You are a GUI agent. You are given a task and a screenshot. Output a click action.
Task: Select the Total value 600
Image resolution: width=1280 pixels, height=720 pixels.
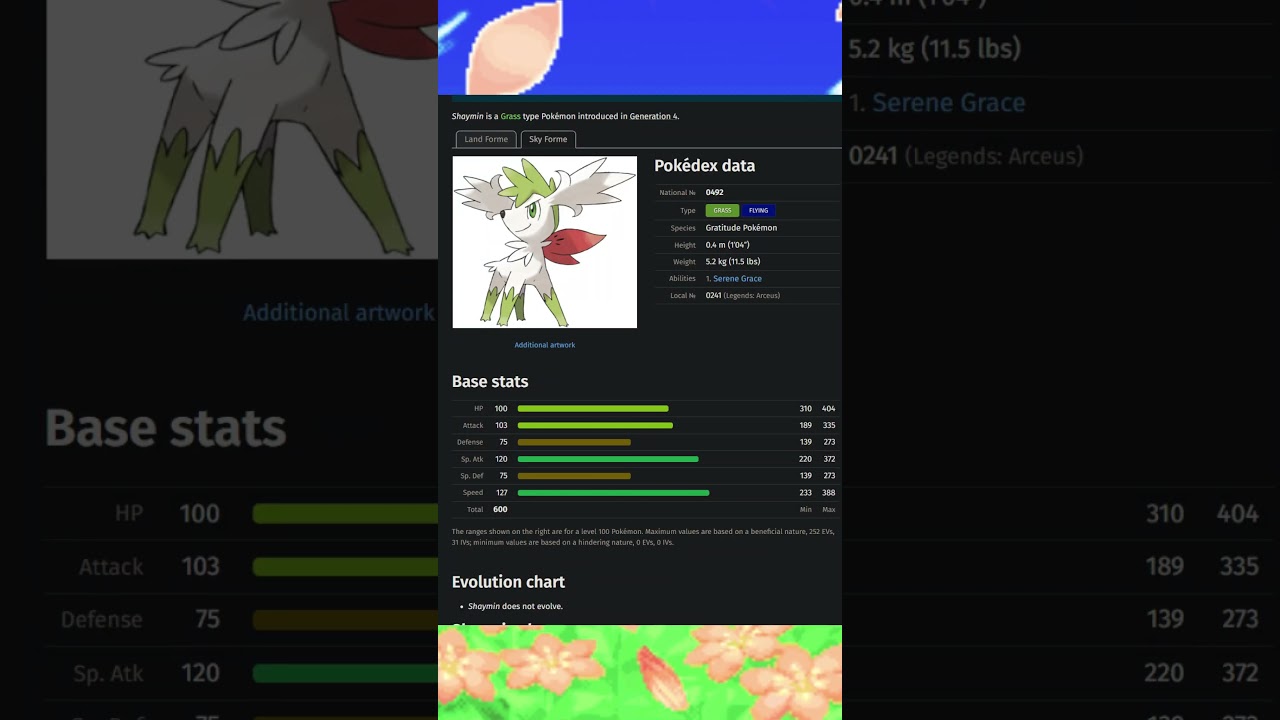[500, 510]
